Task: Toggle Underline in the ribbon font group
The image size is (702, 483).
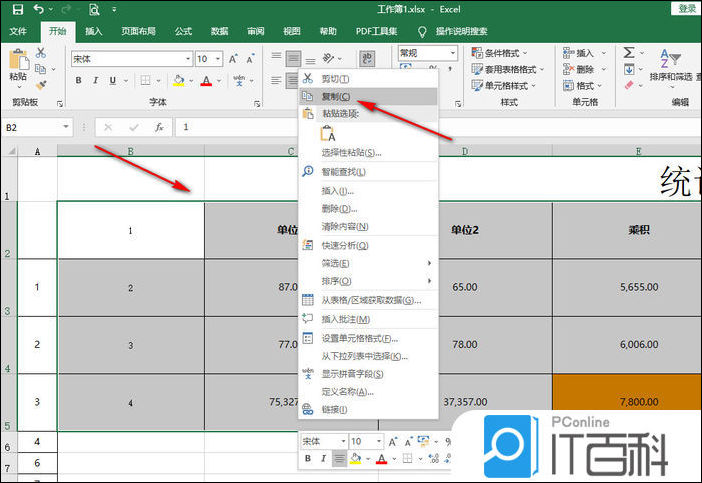Action: tap(111, 80)
